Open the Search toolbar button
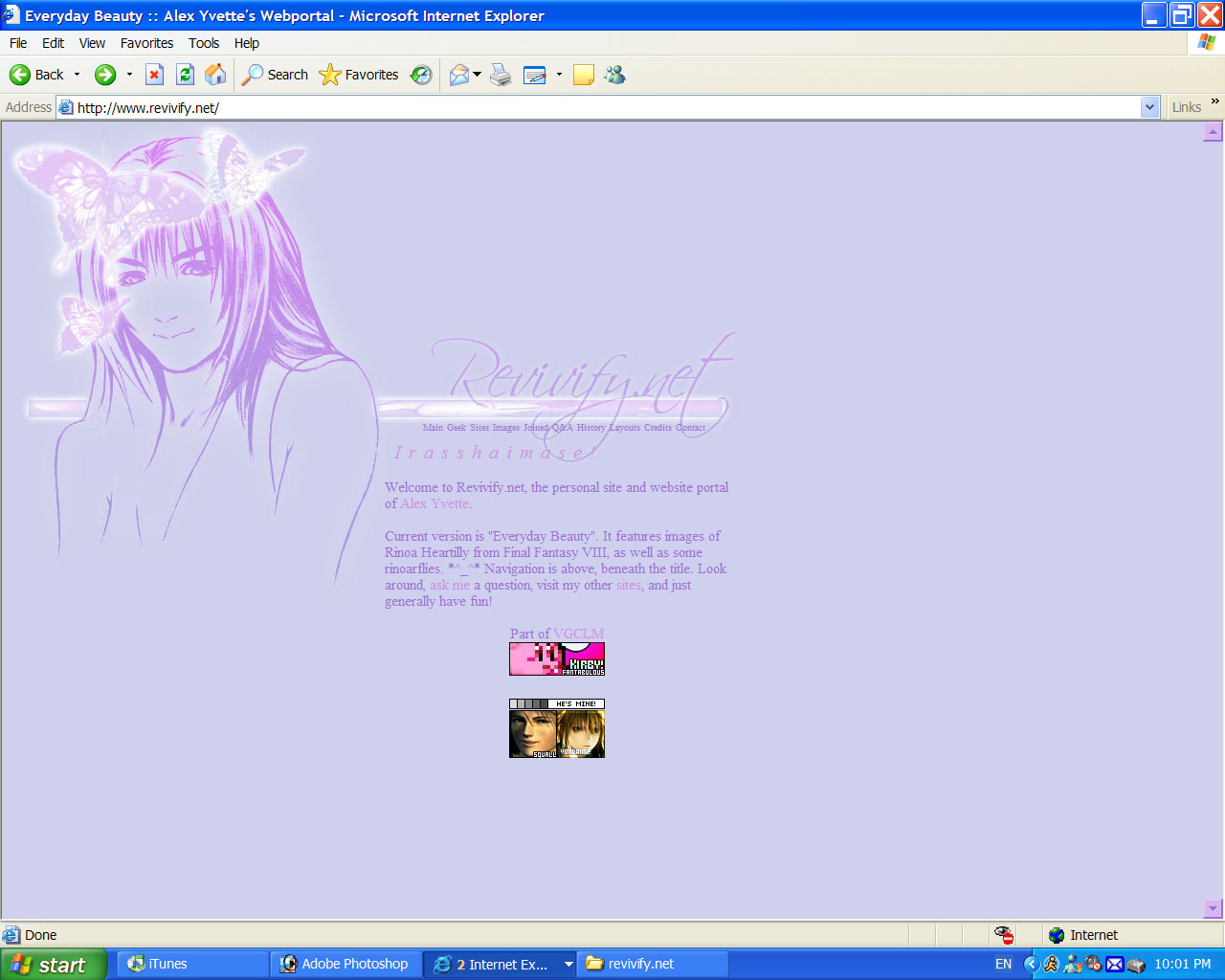The height and width of the screenshot is (980, 1225). tap(275, 75)
